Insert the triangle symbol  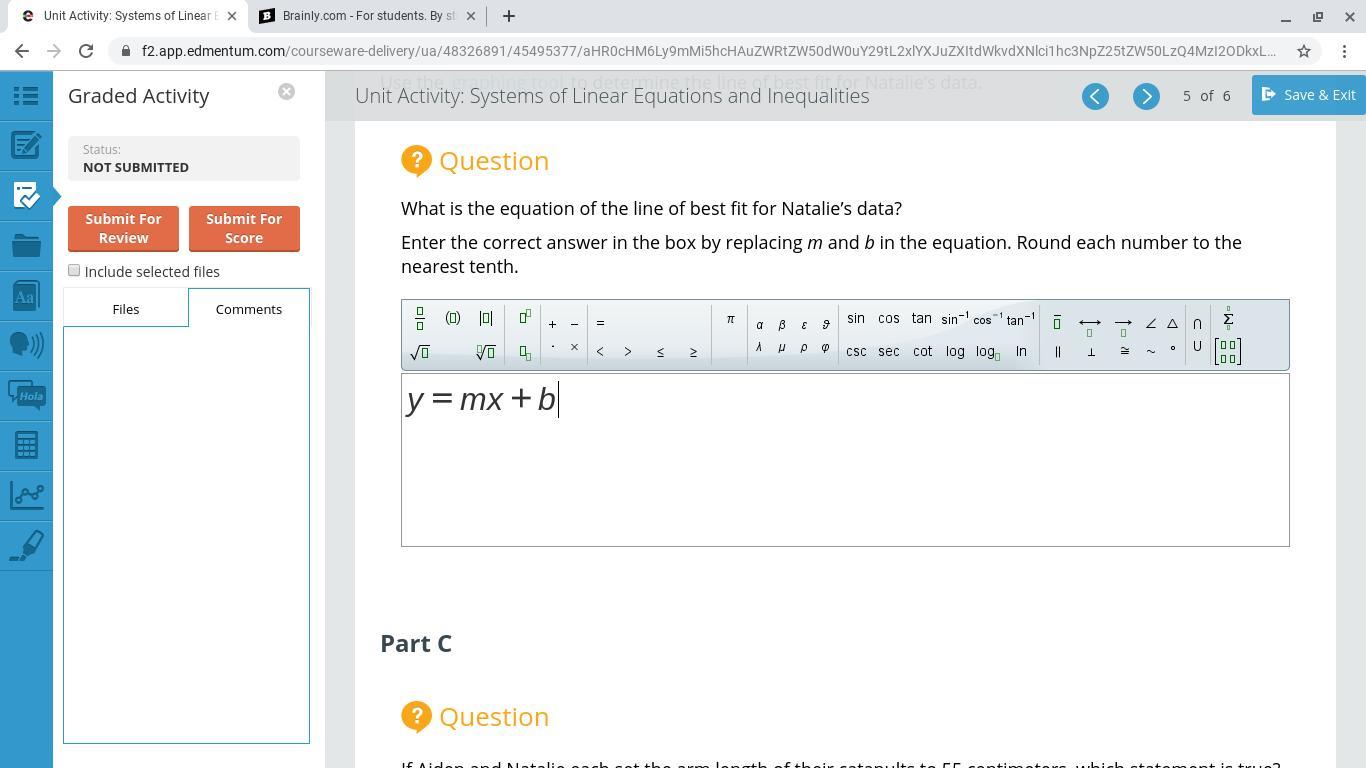(1173, 323)
